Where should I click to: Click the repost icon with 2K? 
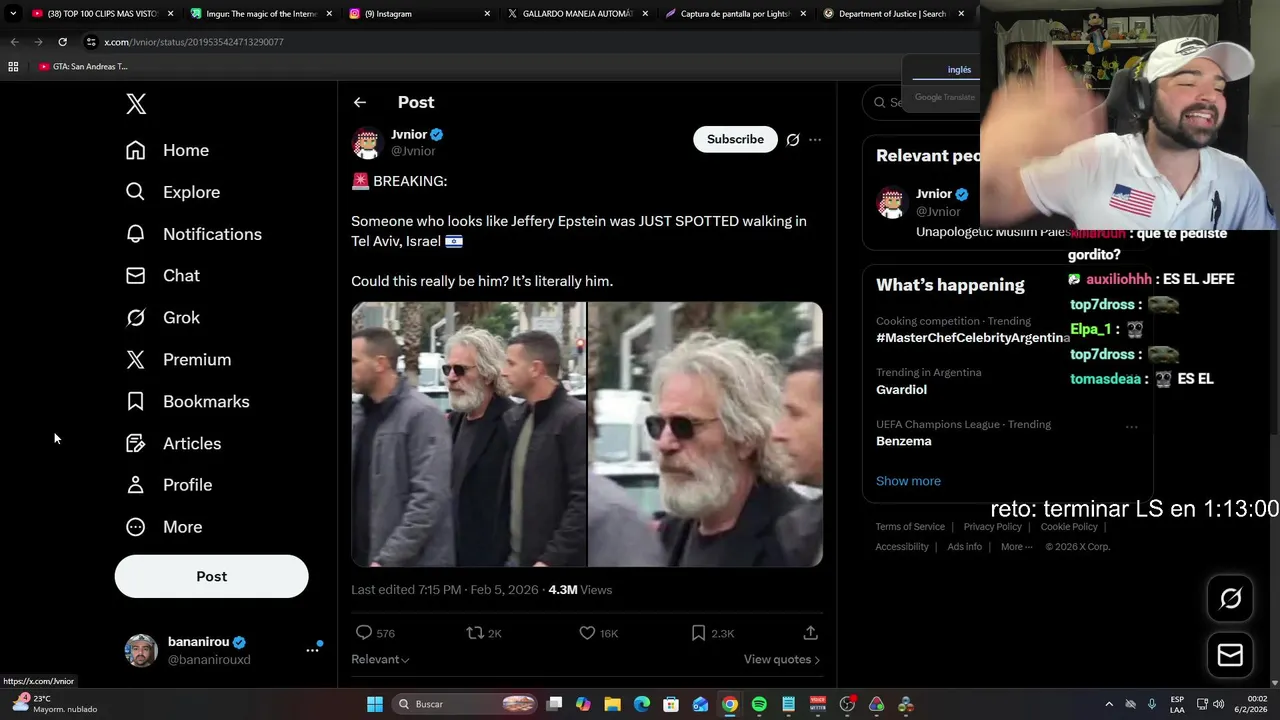475,633
